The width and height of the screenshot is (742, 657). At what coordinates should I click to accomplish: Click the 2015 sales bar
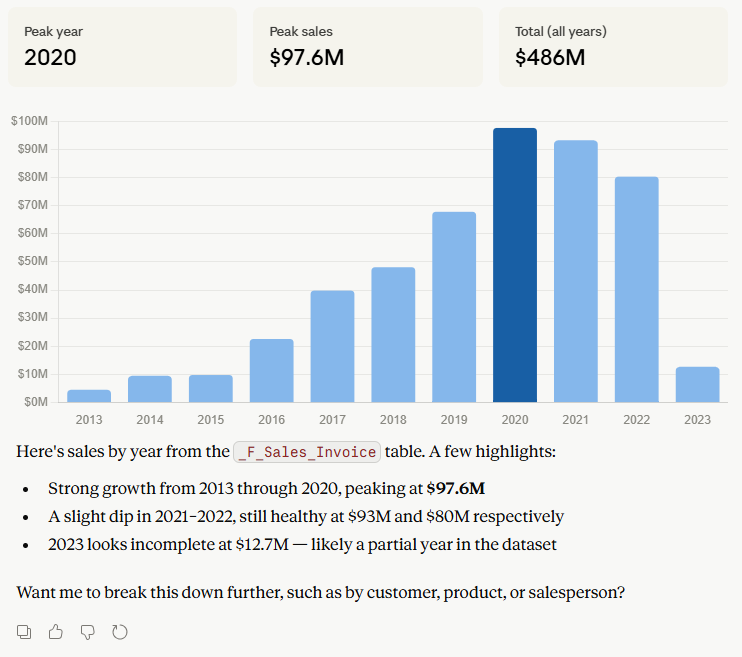pyautogui.click(x=211, y=389)
